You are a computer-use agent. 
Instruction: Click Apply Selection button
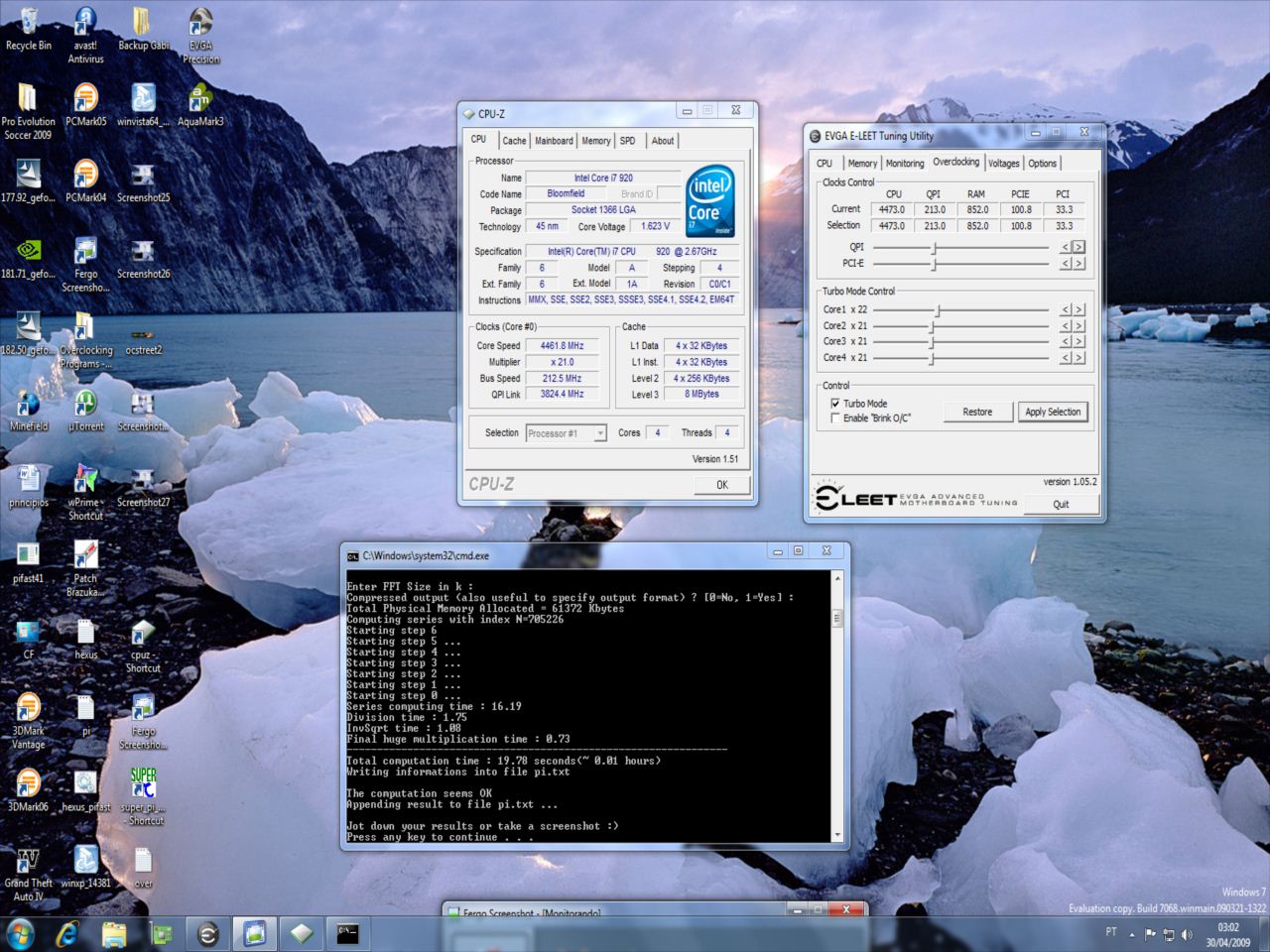click(x=1053, y=412)
